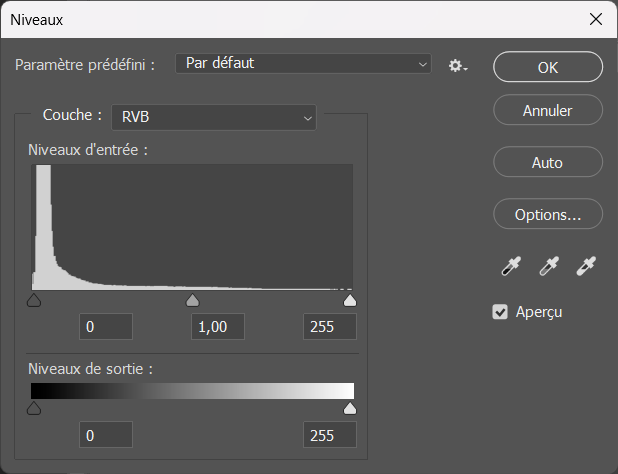Open the Options… dialog
The width and height of the screenshot is (618, 474).
click(x=548, y=214)
